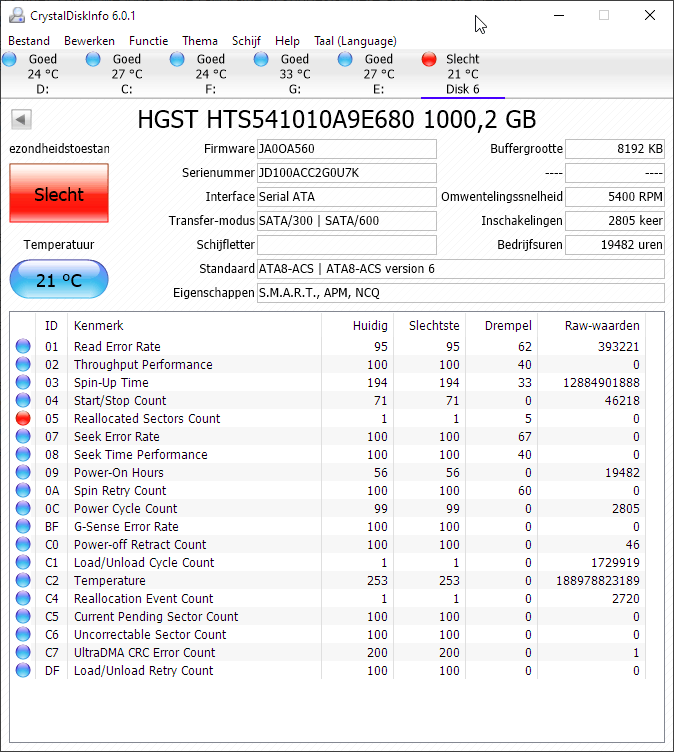
Task: Click the Drempel column header
Action: (x=501, y=326)
